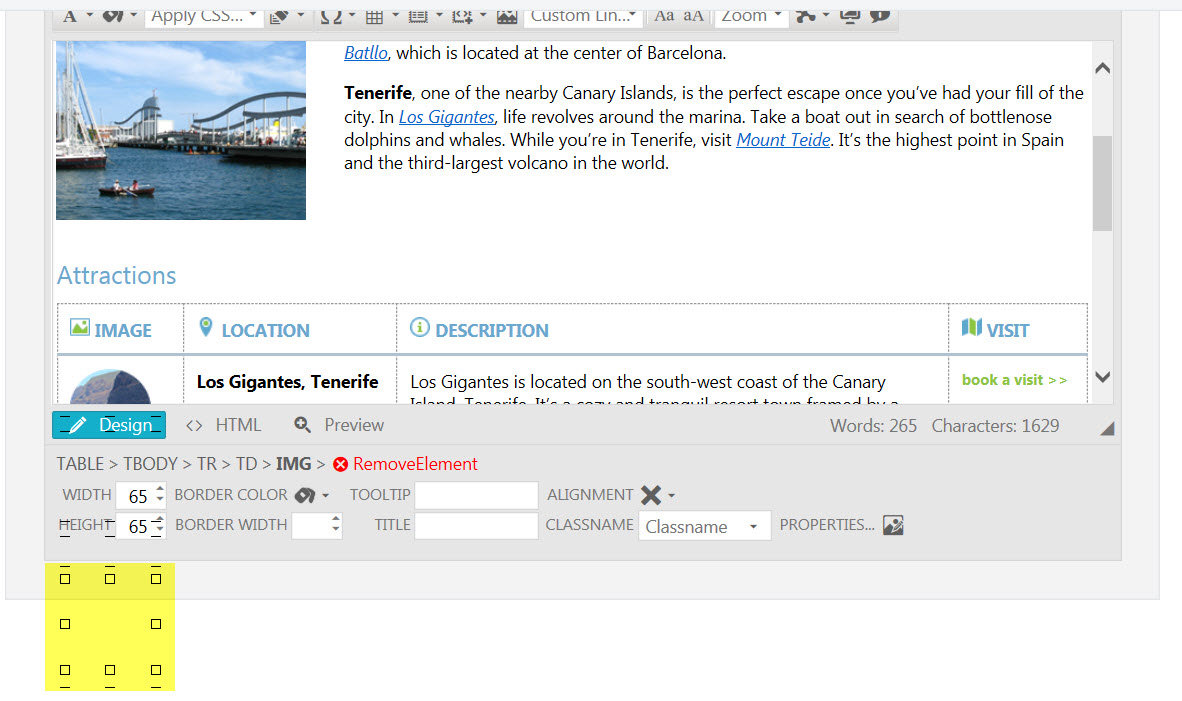
Task: Expand the insert symbol dropdown arrow
Action: coord(352,15)
